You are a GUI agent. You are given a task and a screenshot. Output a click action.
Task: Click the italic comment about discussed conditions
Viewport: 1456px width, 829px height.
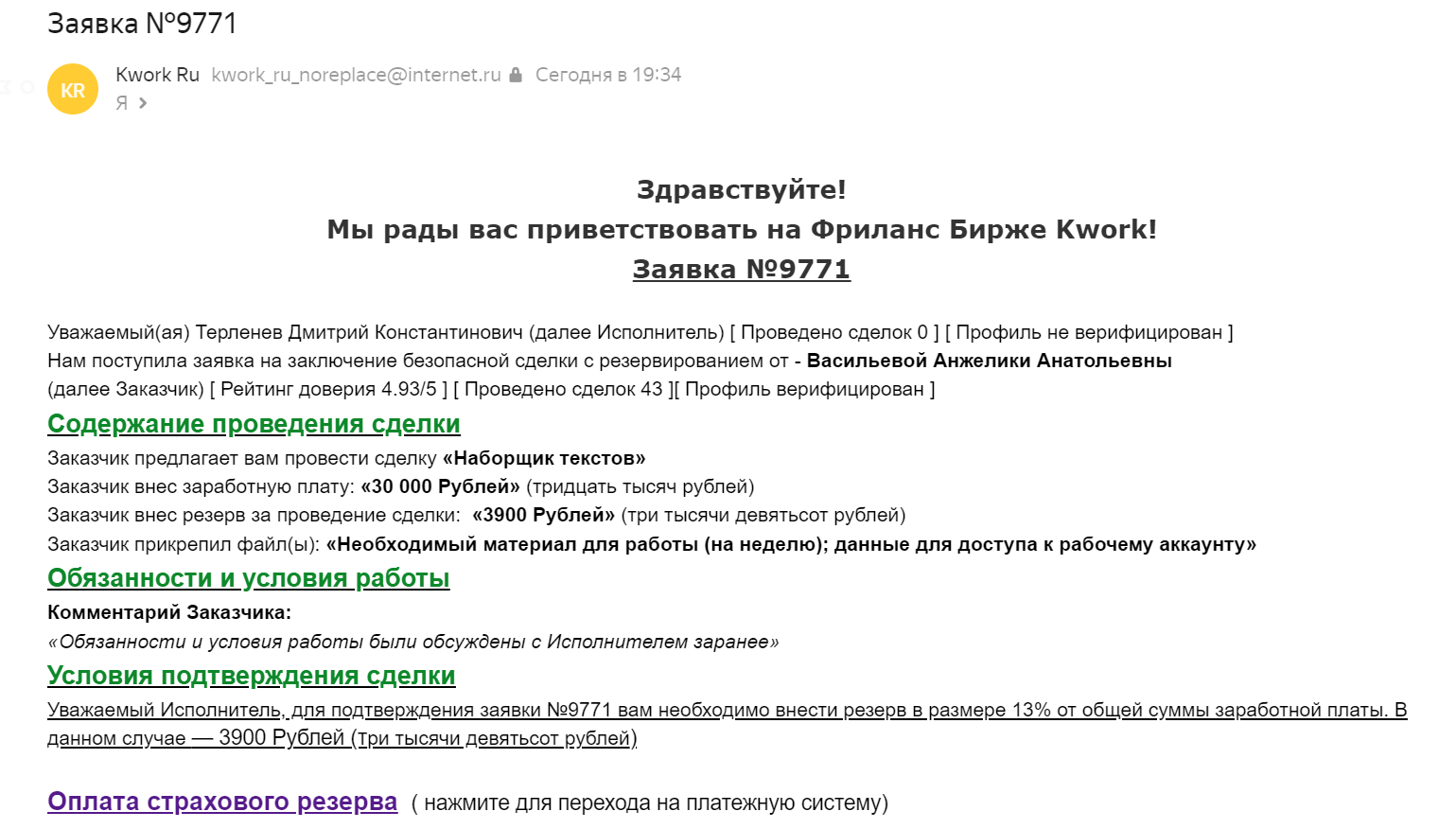point(413,642)
